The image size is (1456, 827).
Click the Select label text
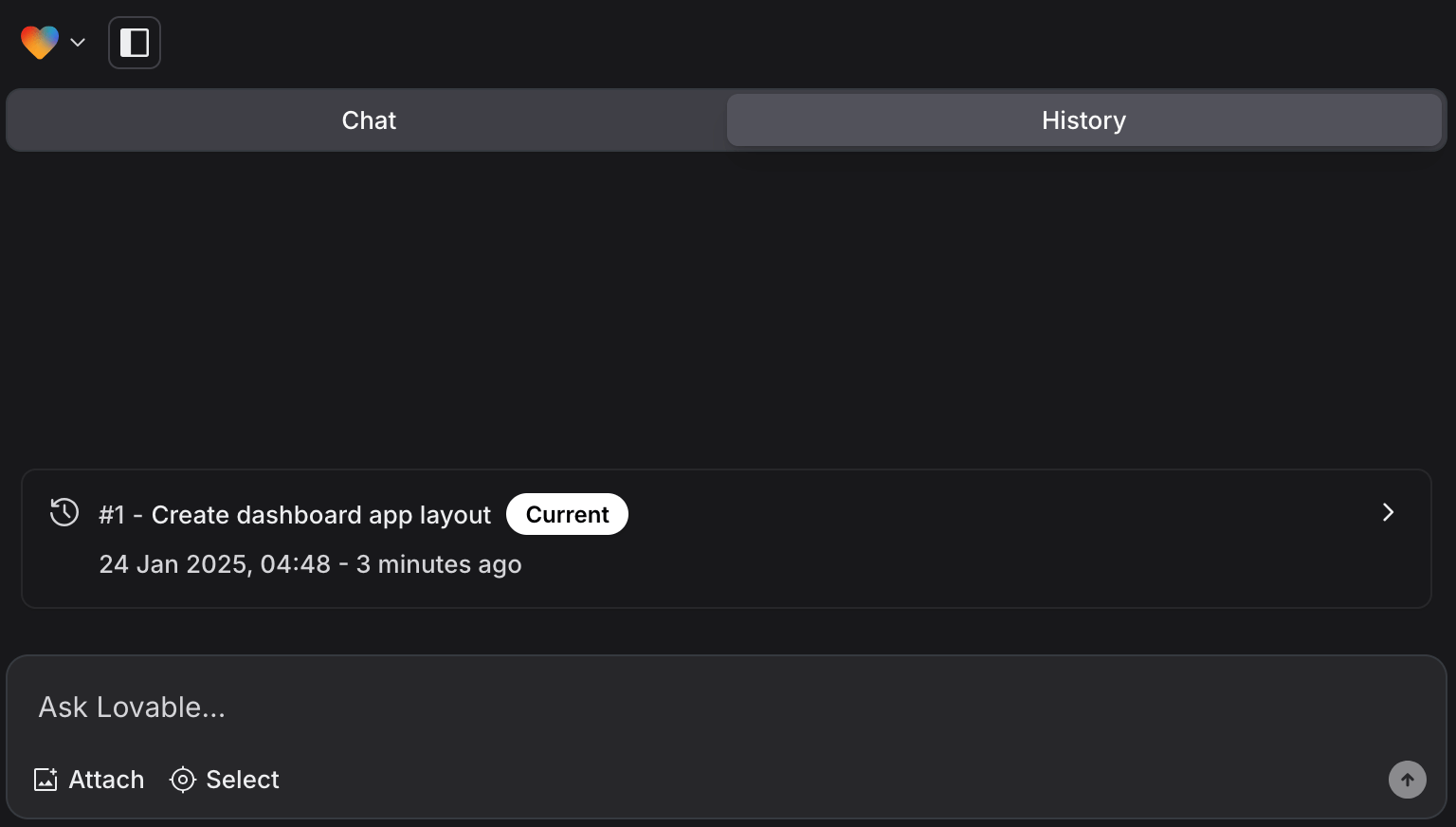[x=243, y=780]
